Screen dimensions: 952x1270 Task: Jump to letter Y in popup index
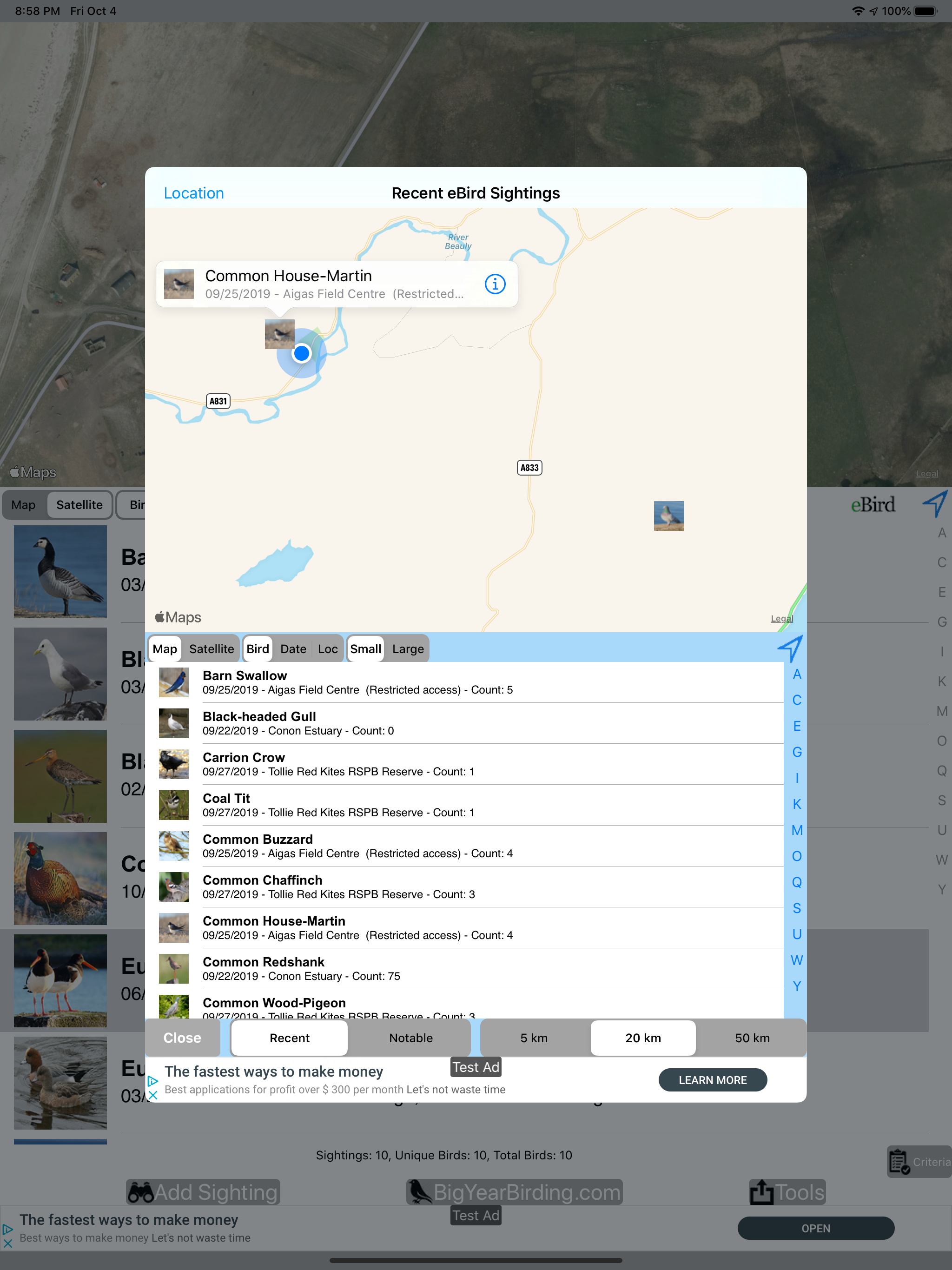click(x=797, y=986)
